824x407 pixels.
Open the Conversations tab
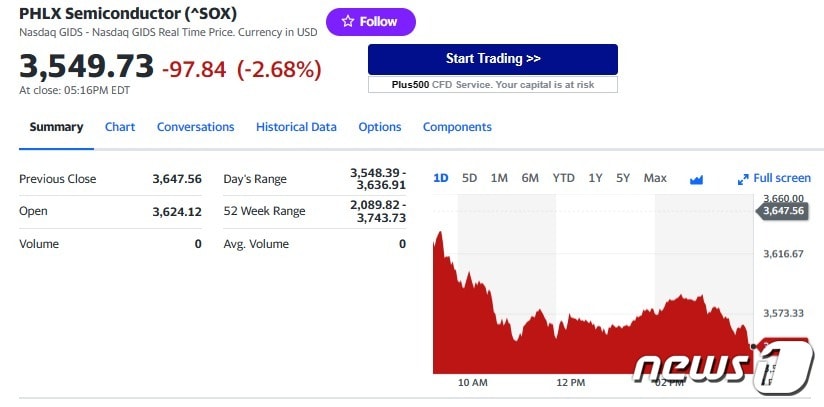[x=195, y=127]
